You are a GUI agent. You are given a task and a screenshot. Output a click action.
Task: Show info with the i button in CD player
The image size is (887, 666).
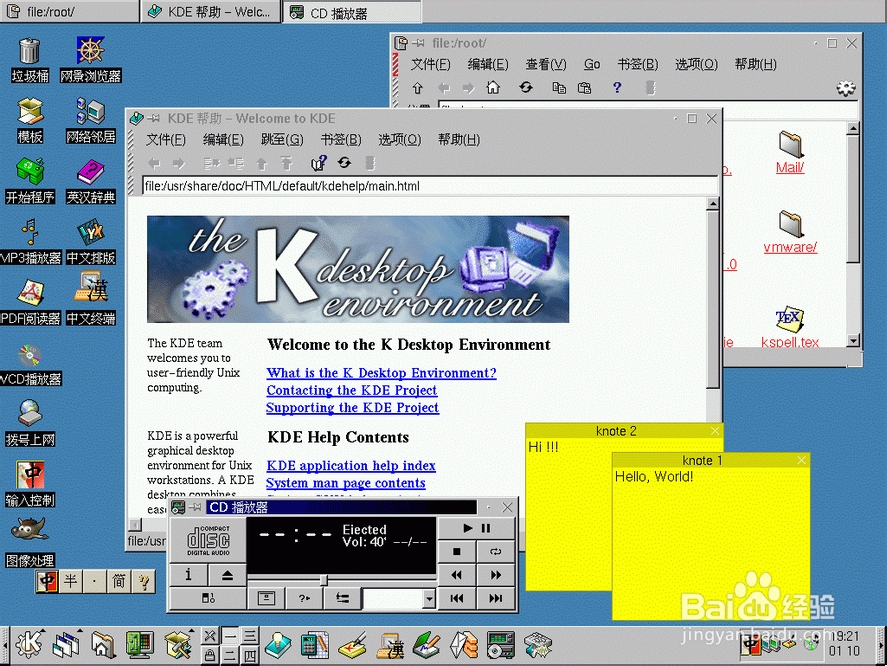point(189,575)
